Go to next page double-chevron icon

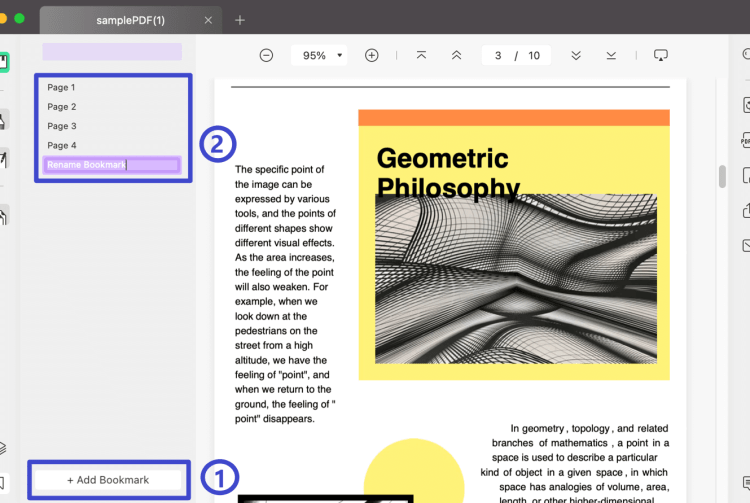point(576,55)
